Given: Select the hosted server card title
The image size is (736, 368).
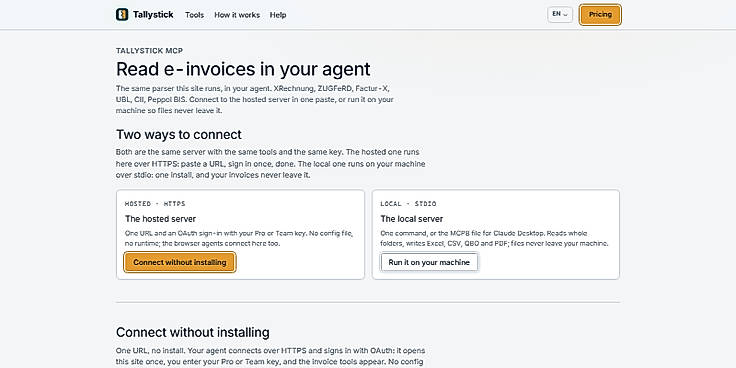Looking at the screenshot, I should point(161,219).
